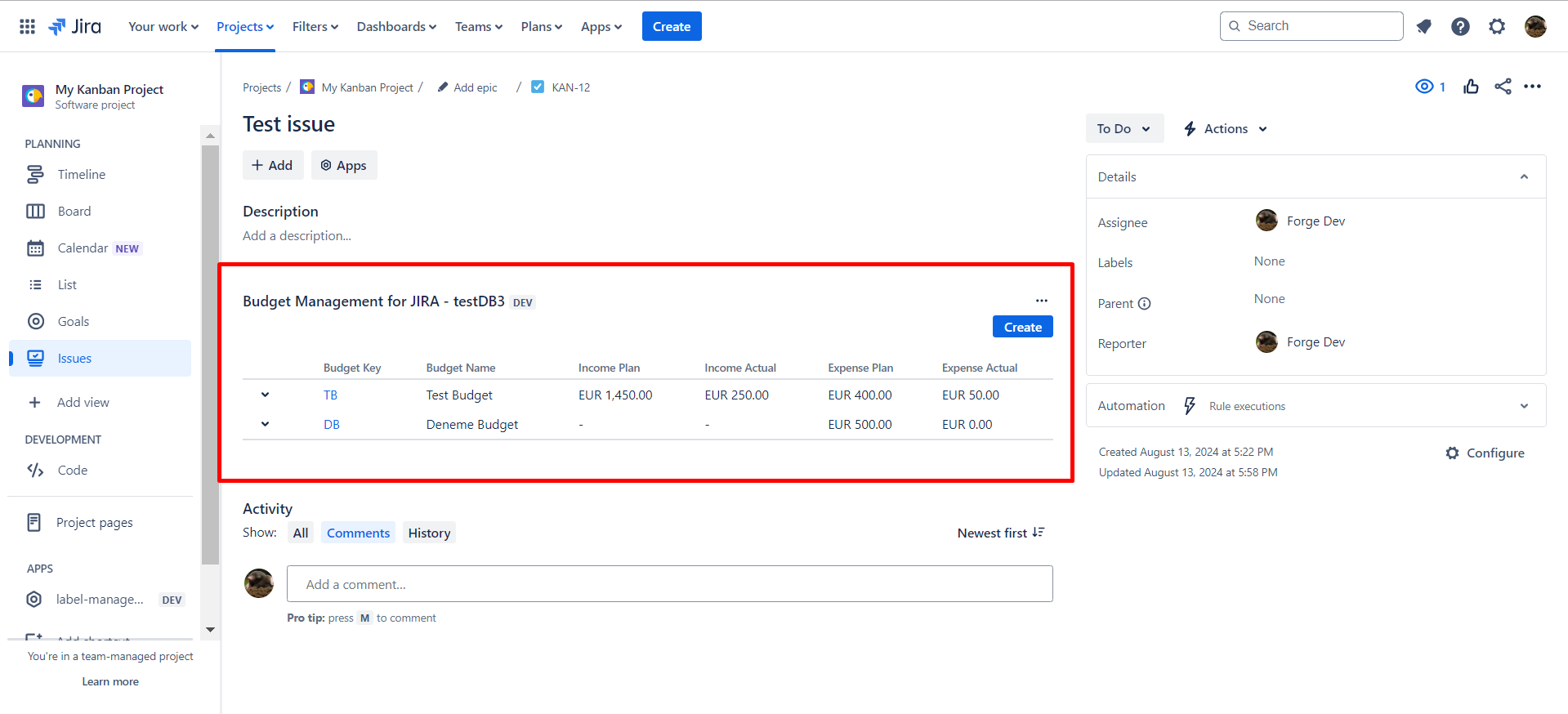Open the app switcher grid icon
The image size is (1568, 714).
27,26
